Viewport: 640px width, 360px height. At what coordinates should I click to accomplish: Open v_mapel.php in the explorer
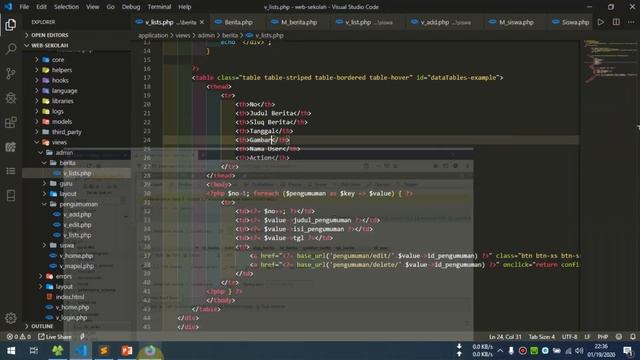[x=76, y=266]
